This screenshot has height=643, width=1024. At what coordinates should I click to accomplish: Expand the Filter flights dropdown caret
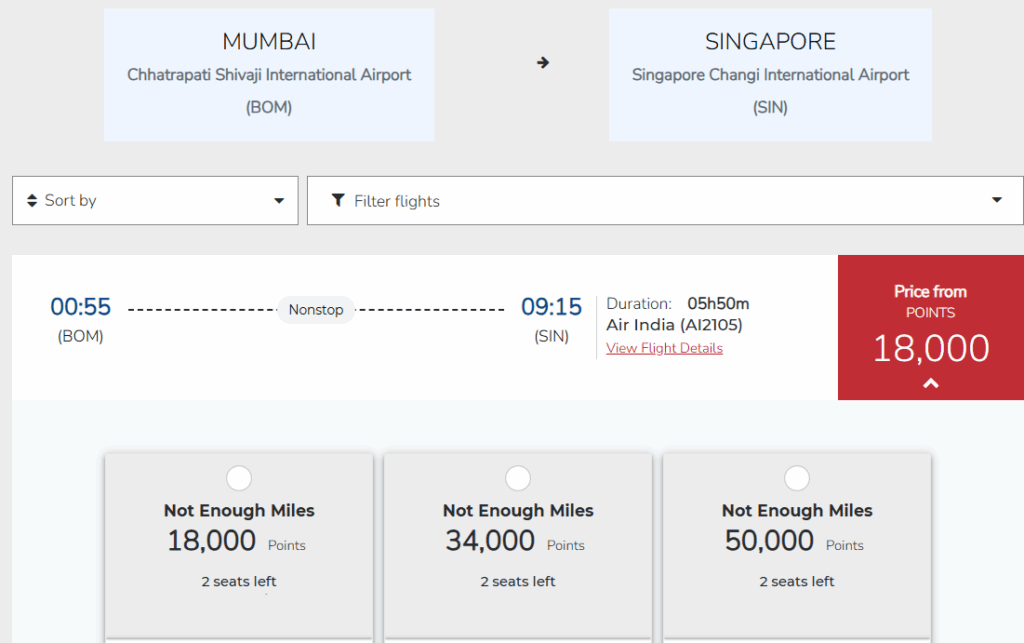pos(996,200)
